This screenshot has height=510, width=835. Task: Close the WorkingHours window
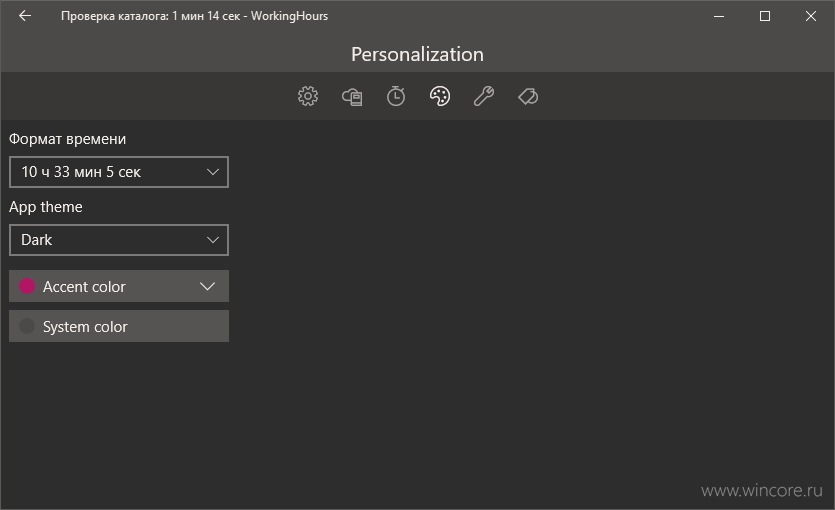(x=811, y=16)
